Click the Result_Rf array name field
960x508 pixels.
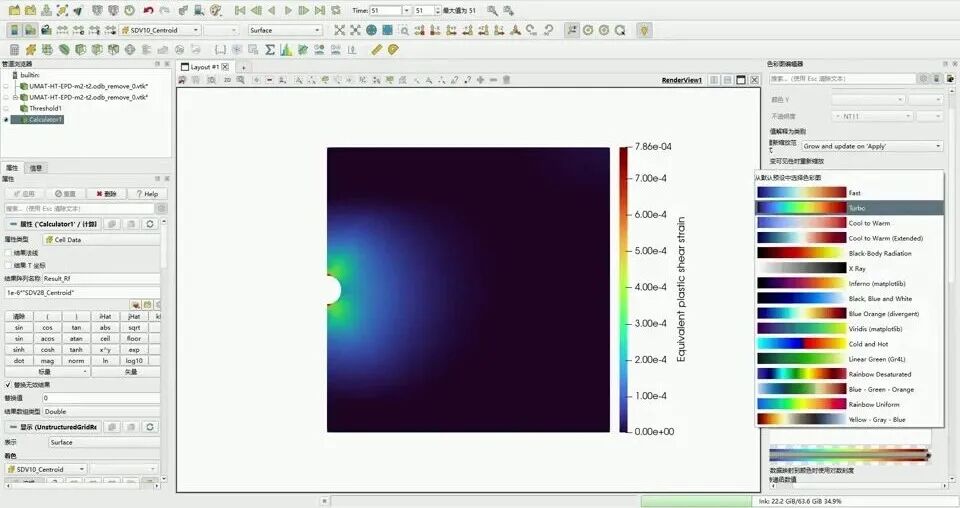point(101,278)
